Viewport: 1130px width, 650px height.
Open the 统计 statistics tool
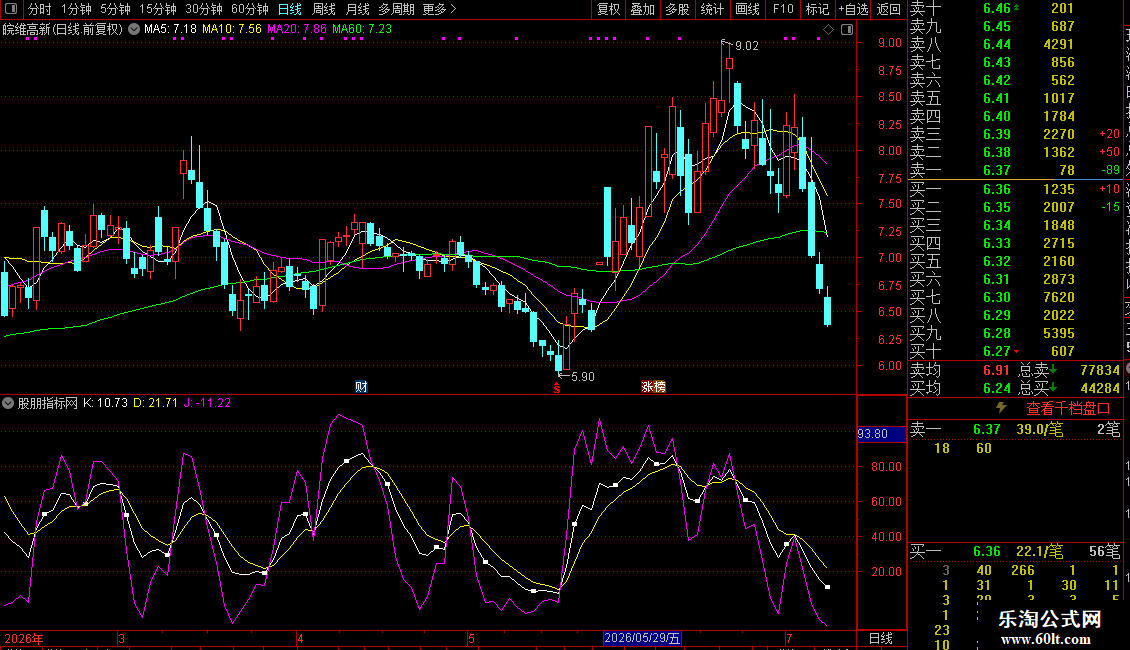[x=712, y=9]
